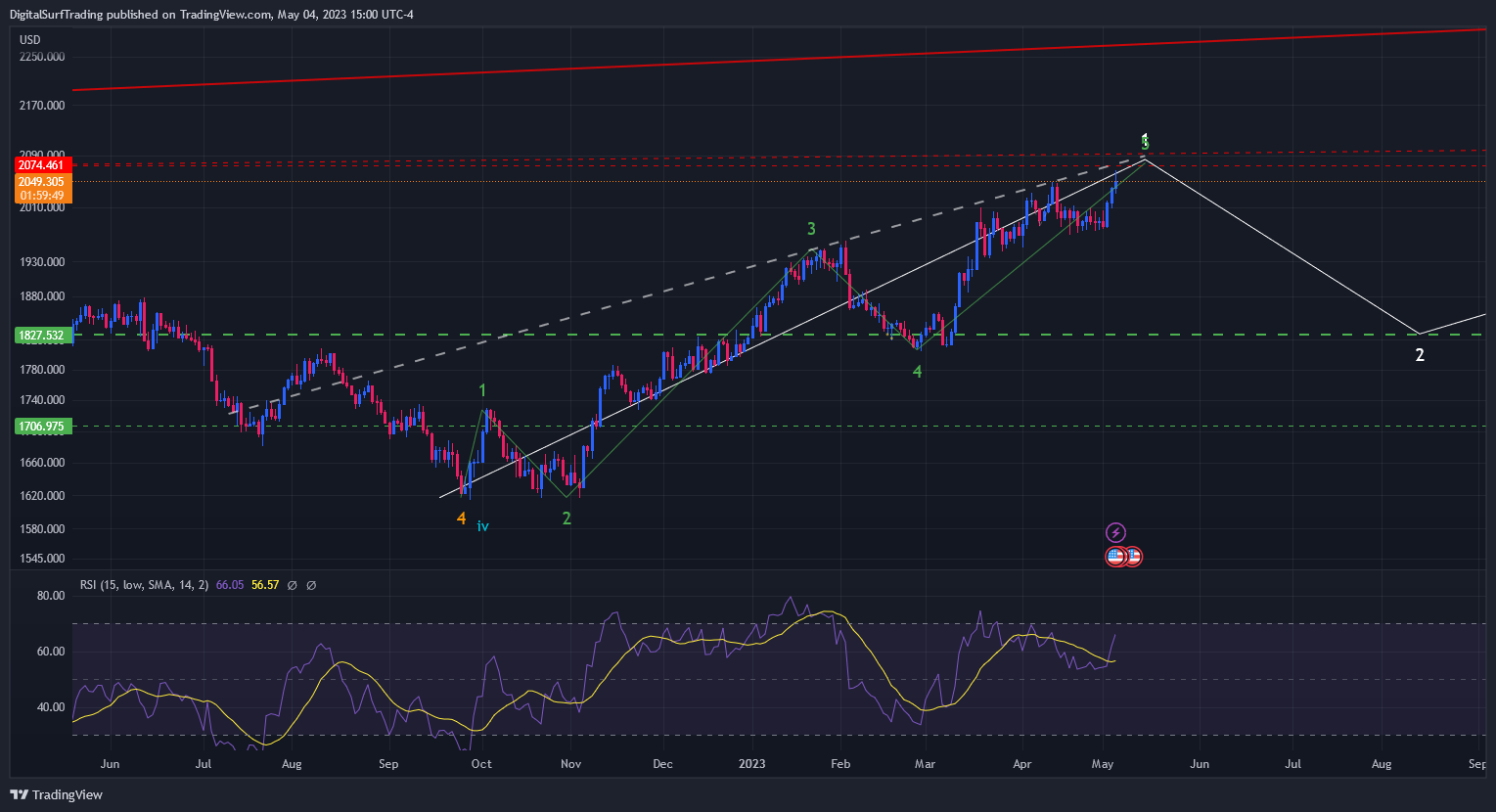Click the 40.00 RSI axis label

pyautogui.click(x=51, y=707)
